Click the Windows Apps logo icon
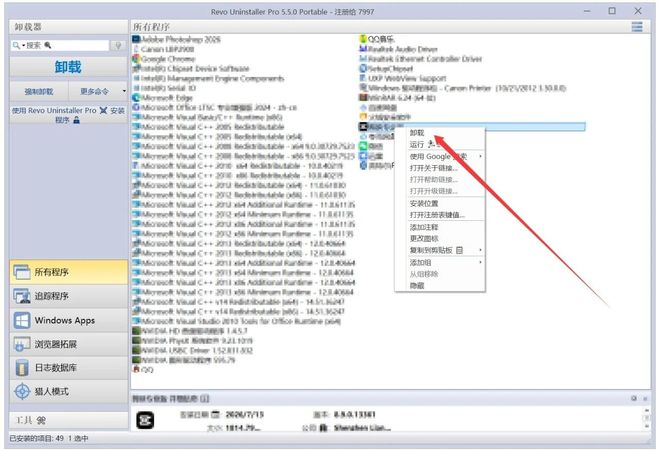The image size is (660, 451). [x=21, y=320]
